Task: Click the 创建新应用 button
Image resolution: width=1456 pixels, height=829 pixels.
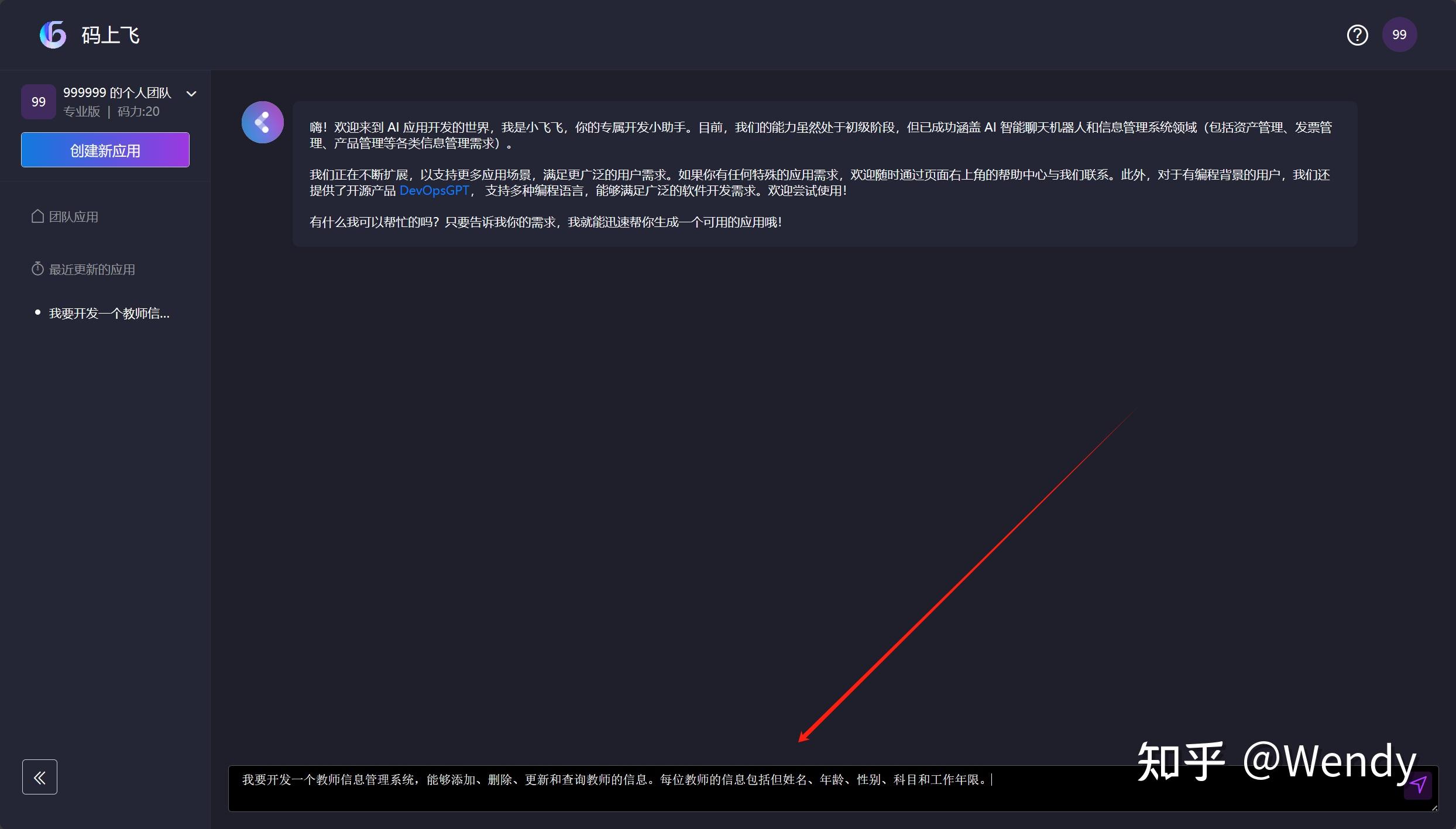Action: pyautogui.click(x=105, y=150)
